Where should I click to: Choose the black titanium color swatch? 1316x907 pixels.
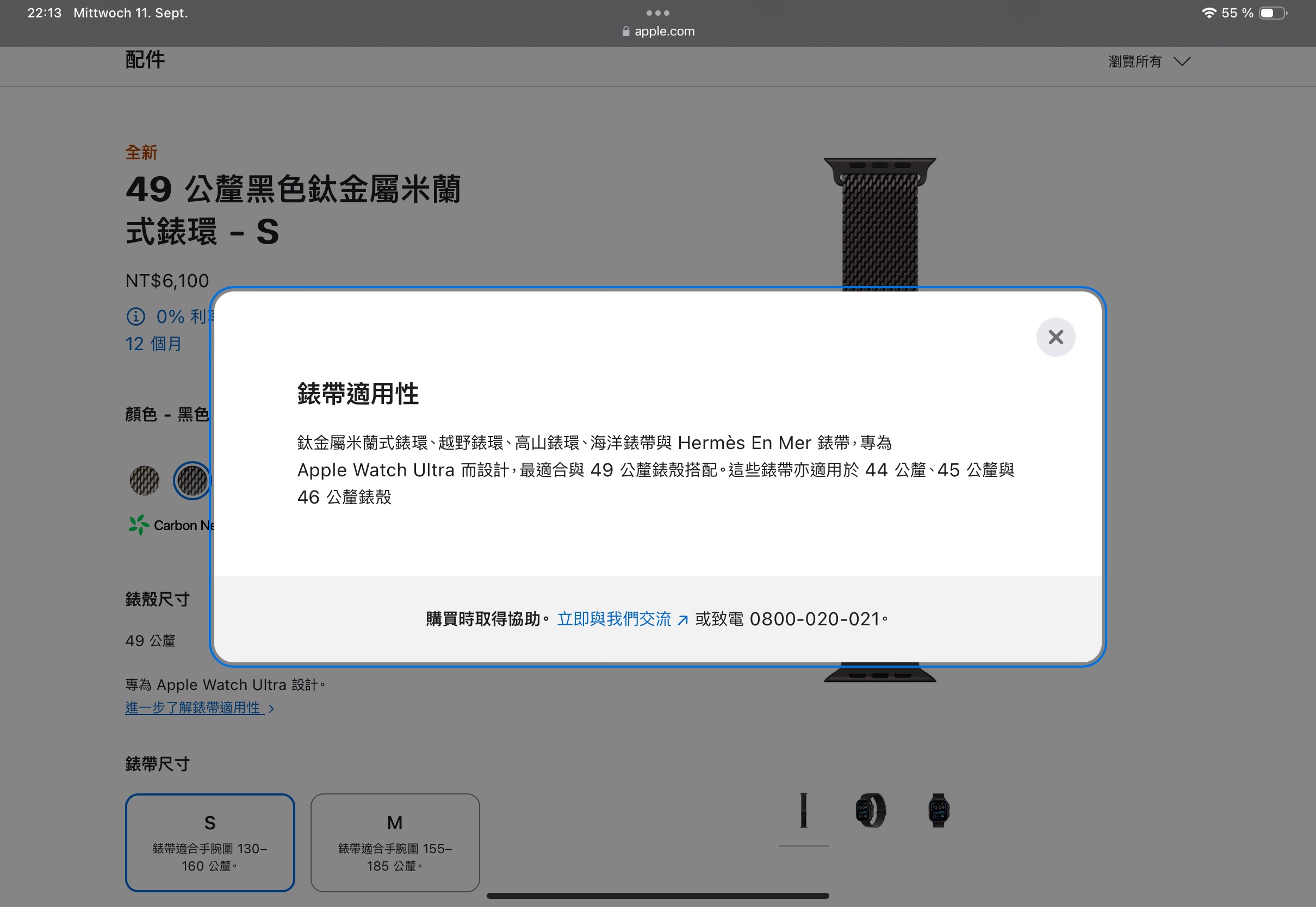[192, 481]
